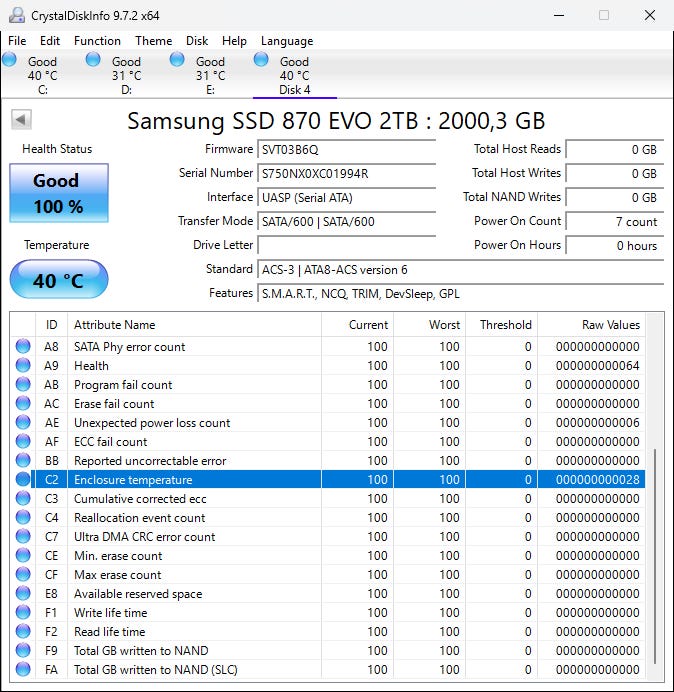Screen dimensions: 674x692
Task: Click blue orb for Reallocation event count
Action: point(23,517)
